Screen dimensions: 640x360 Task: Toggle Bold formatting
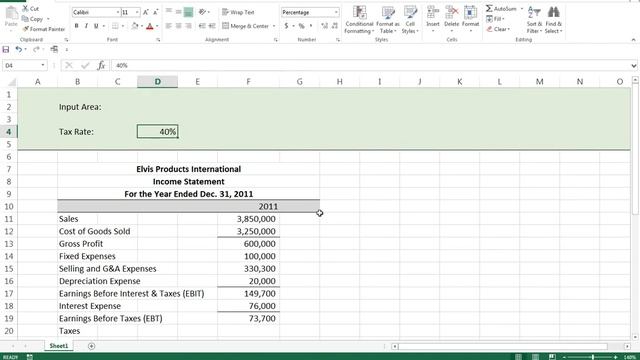click(x=76, y=26)
